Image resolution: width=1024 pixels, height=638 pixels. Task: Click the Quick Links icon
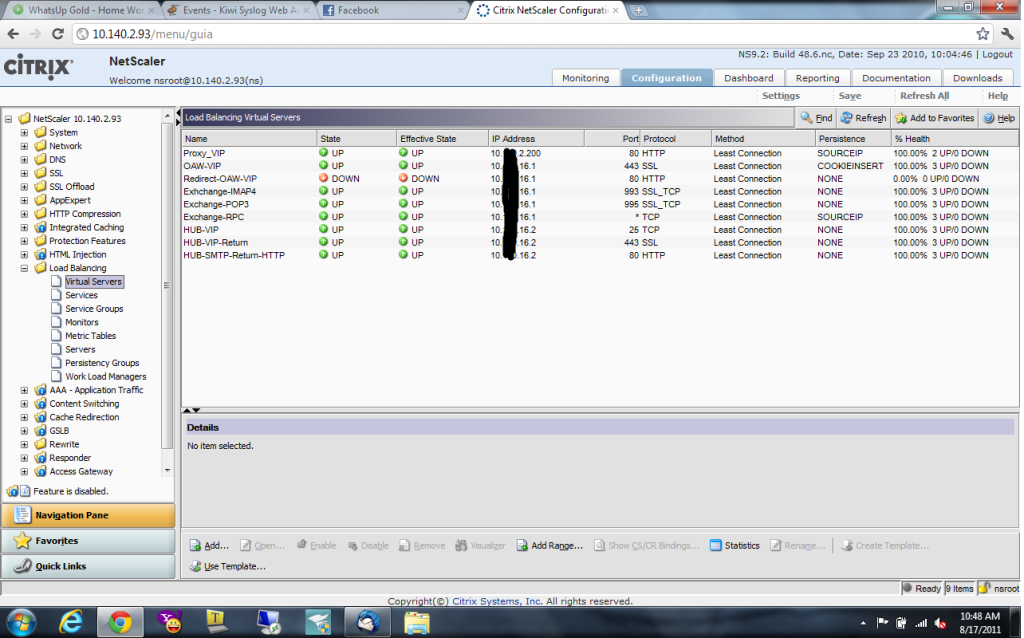[x=22, y=566]
